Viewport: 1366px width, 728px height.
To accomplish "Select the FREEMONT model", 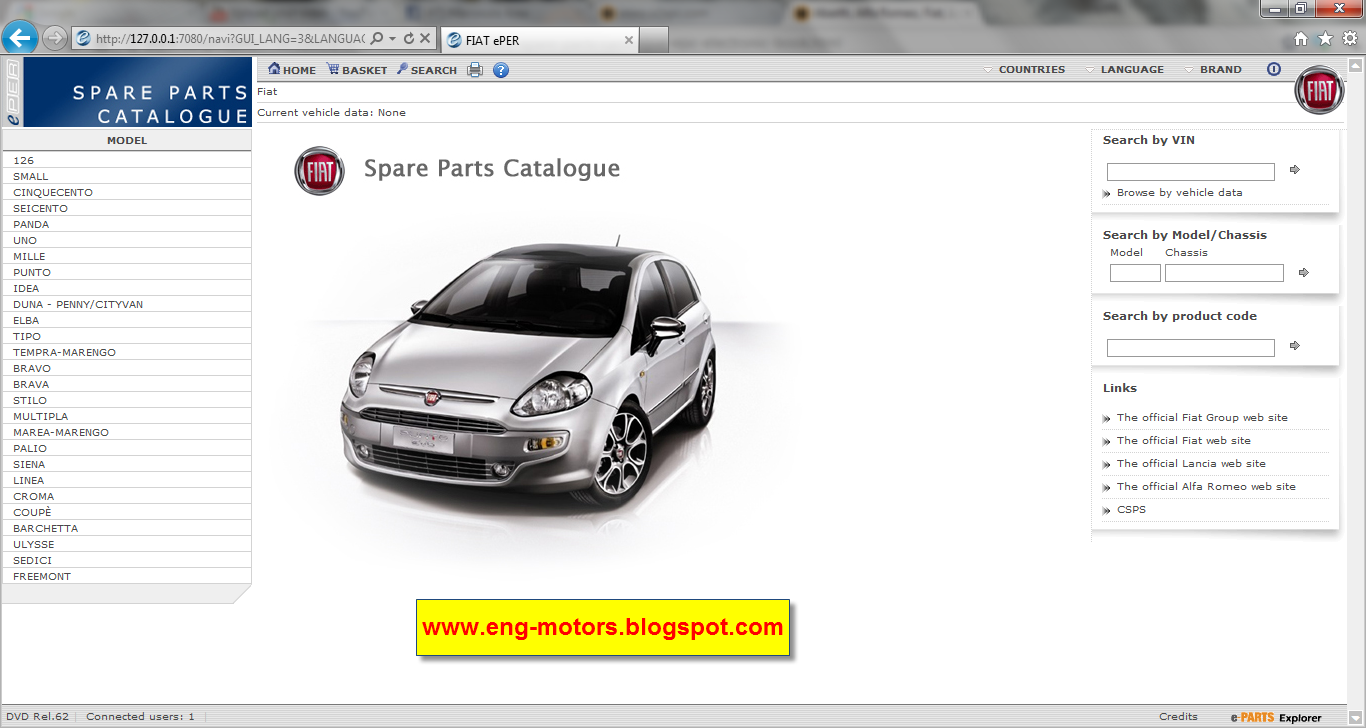I will (x=126, y=576).
